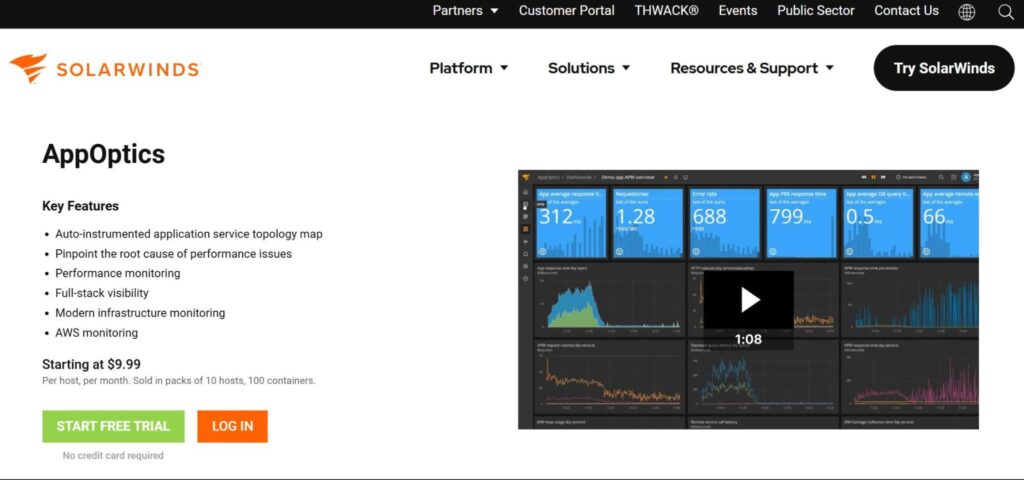
Task: Click 'AWS monitoring' bullet
Action: pos(97,332)
